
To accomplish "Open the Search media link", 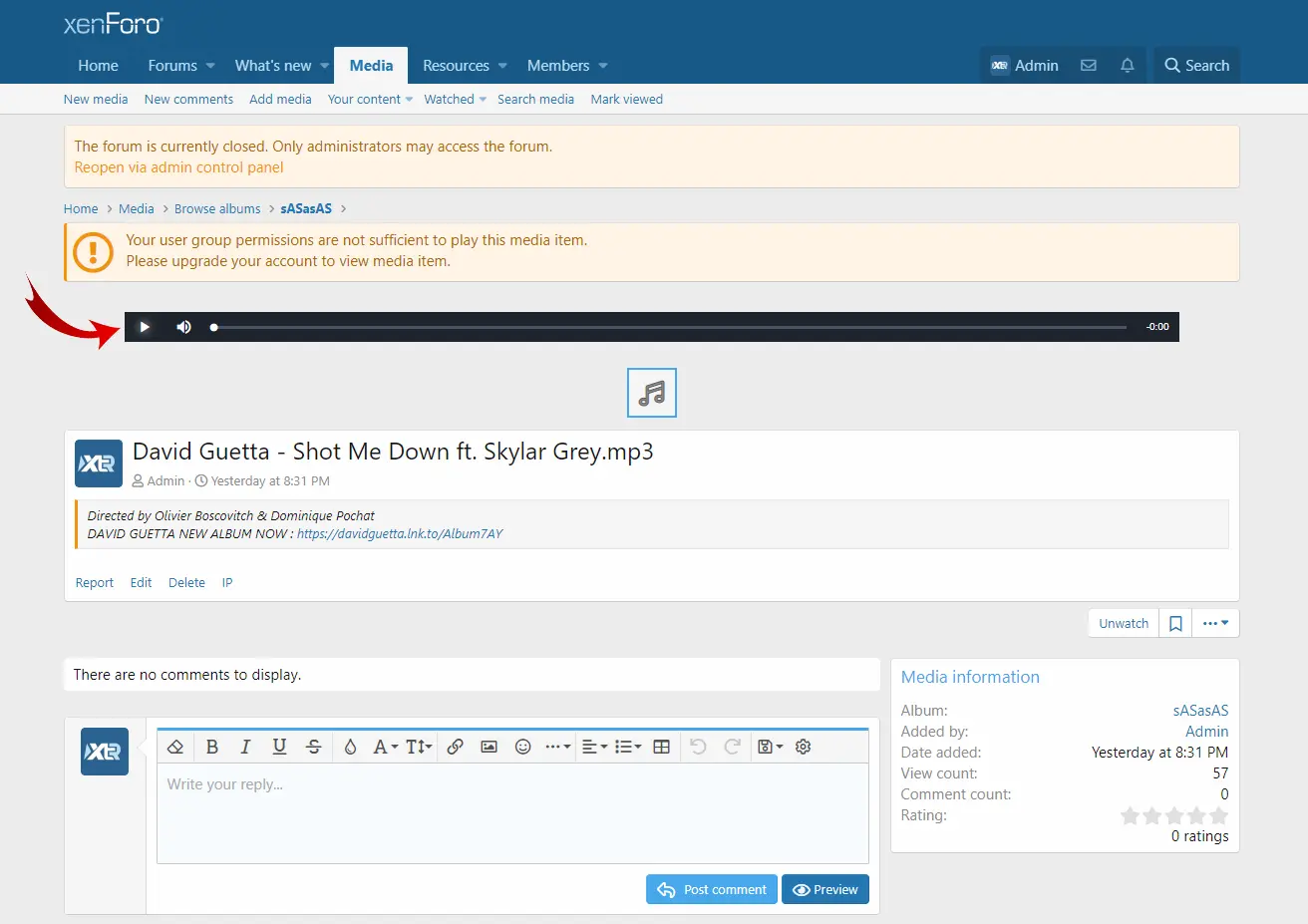I will 535,100.
